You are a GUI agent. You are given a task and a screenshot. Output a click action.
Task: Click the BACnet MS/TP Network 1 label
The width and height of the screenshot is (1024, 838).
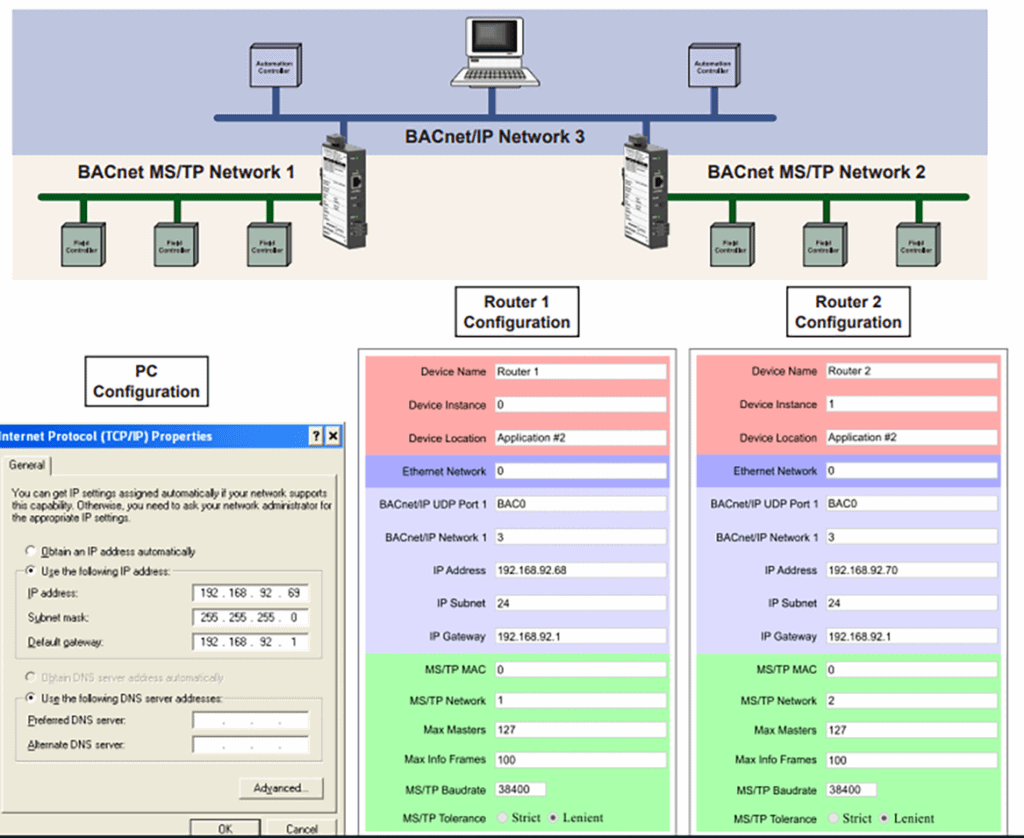pos(186,172)
